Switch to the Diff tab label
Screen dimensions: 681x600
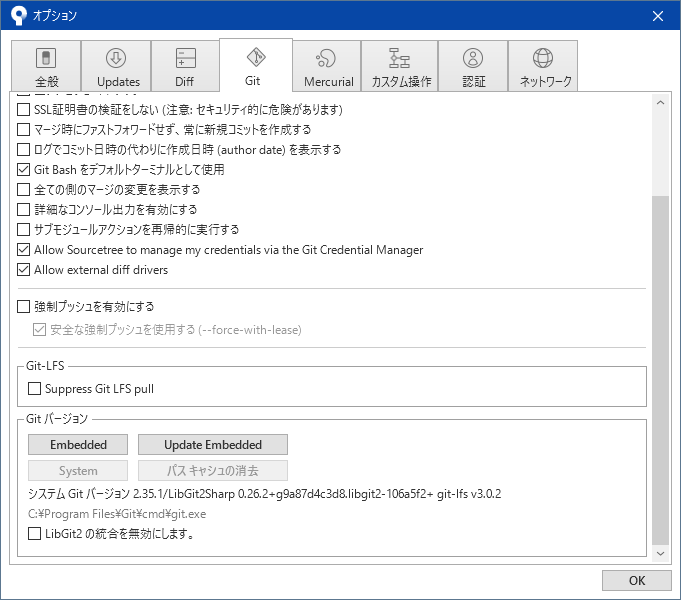(x=184, y=82)
